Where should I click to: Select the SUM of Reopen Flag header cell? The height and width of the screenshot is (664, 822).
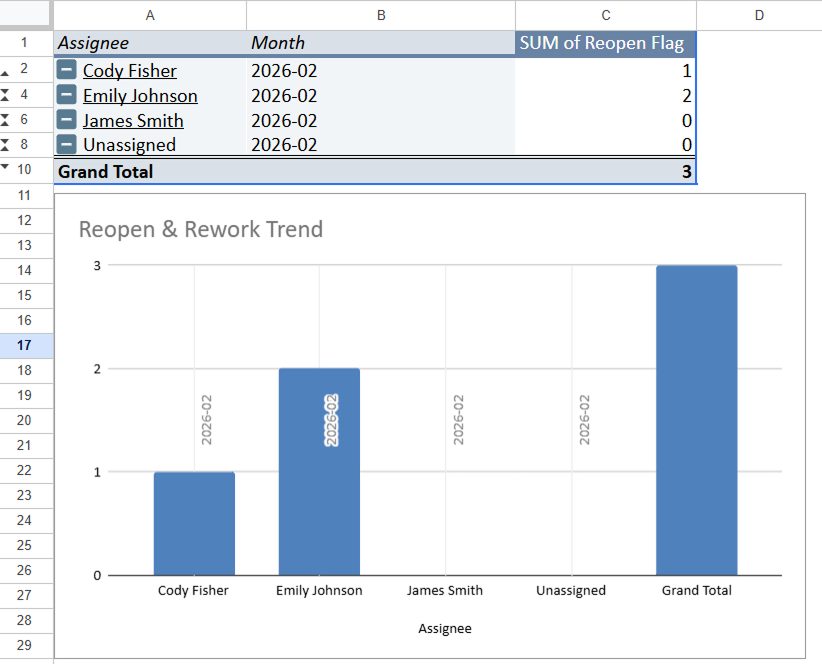[x=605, y=43]
